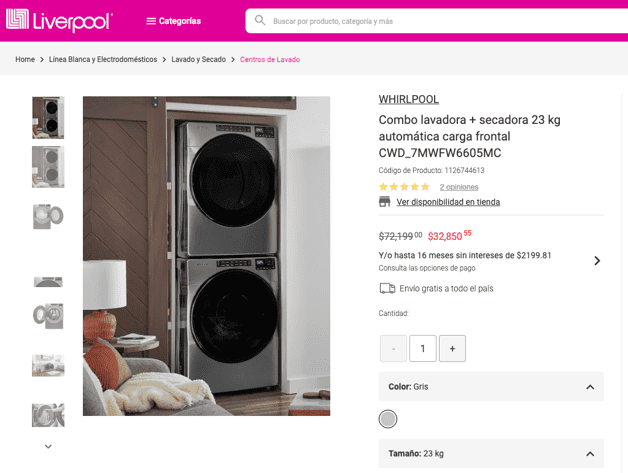The height and width of the screenshot is (473, 628).
Task: Click the search magnifier icon
Action: [260, 20]
